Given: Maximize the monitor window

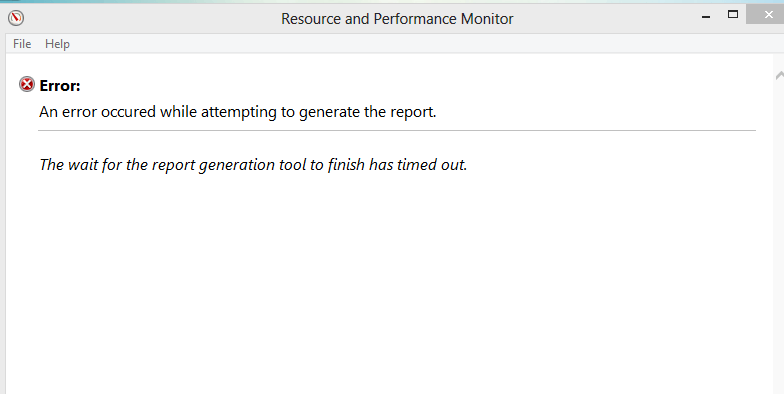Looking at the screenshot, I should (x=732, y=14).
